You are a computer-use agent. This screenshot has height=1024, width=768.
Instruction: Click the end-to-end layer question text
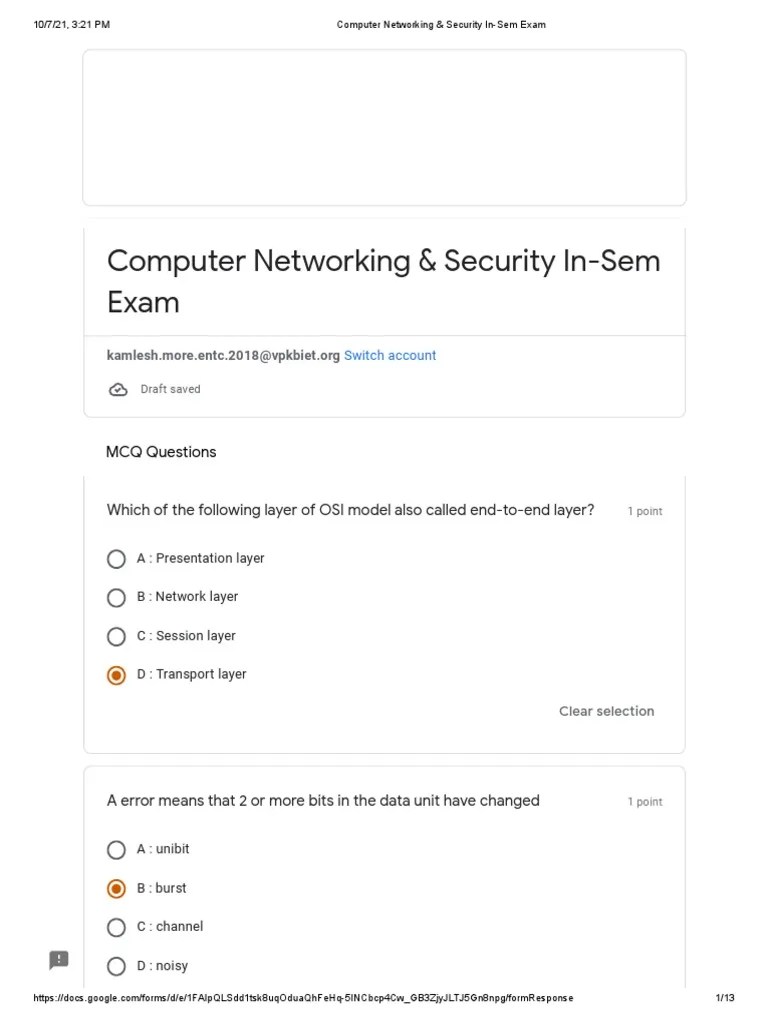(x=351, y=510)
